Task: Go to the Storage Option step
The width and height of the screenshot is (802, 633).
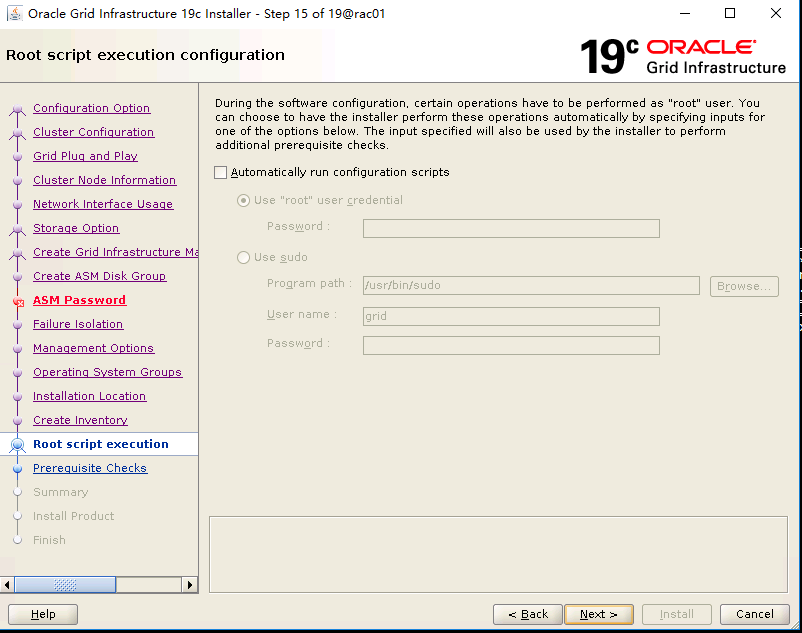Action: (x=76, y=228)
